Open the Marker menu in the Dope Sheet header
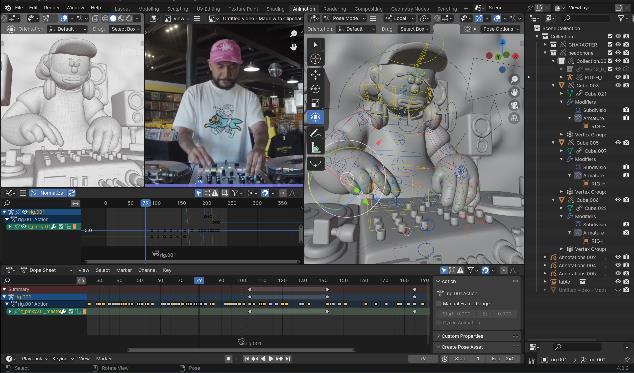The height and width of the screenshot is (373, 634). point(124,270)
